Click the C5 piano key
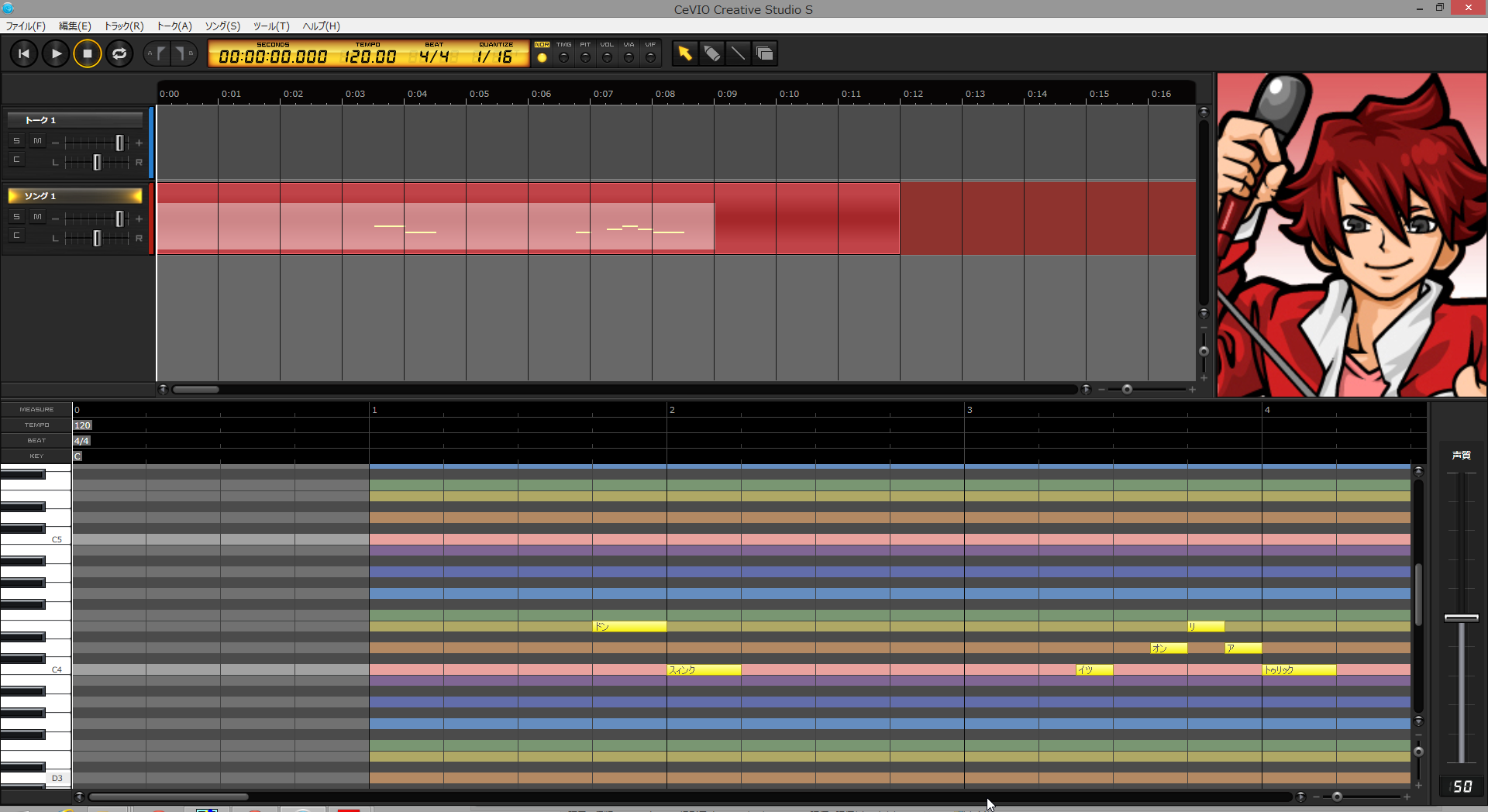Image resolution: width=1488 pixels, height=812 pixels. click(x=36, y=539)
